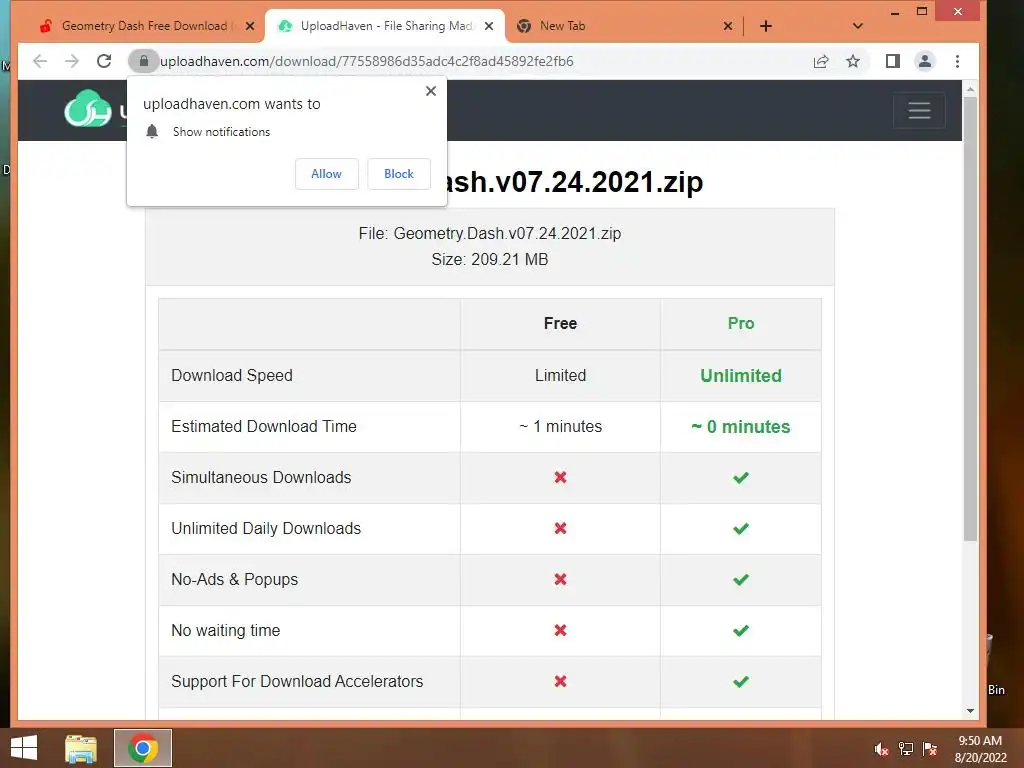Click the muted volume tray icon
The height and width of the screenshot is (768, 1024).
point(881,749)
